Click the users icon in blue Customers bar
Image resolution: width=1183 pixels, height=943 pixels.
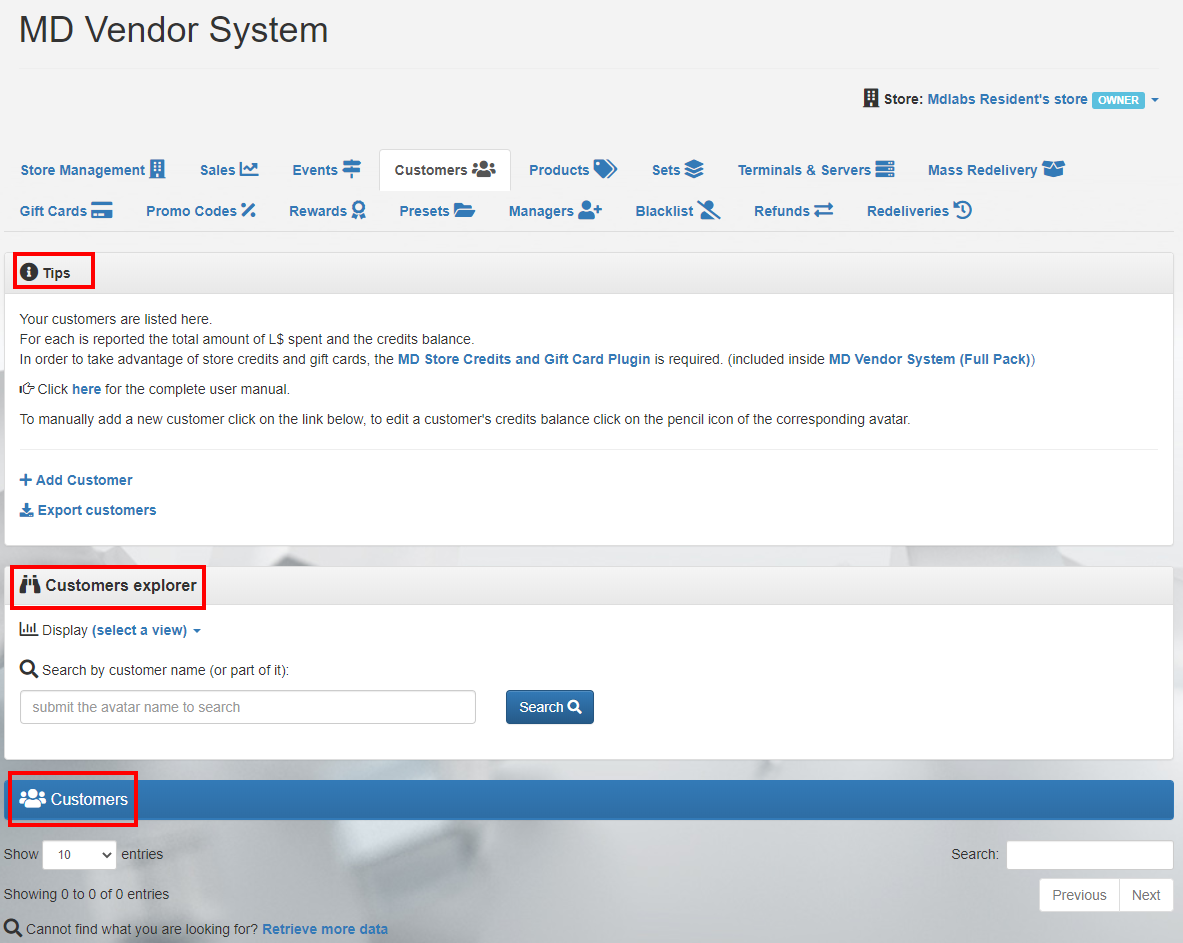pos(32,798)
